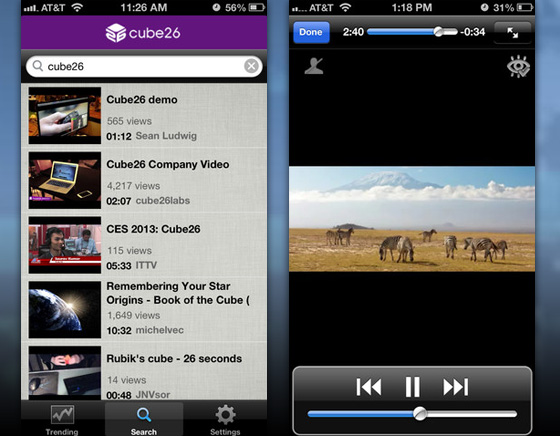Tap the left phone battery icon

(x=257, y=7)
